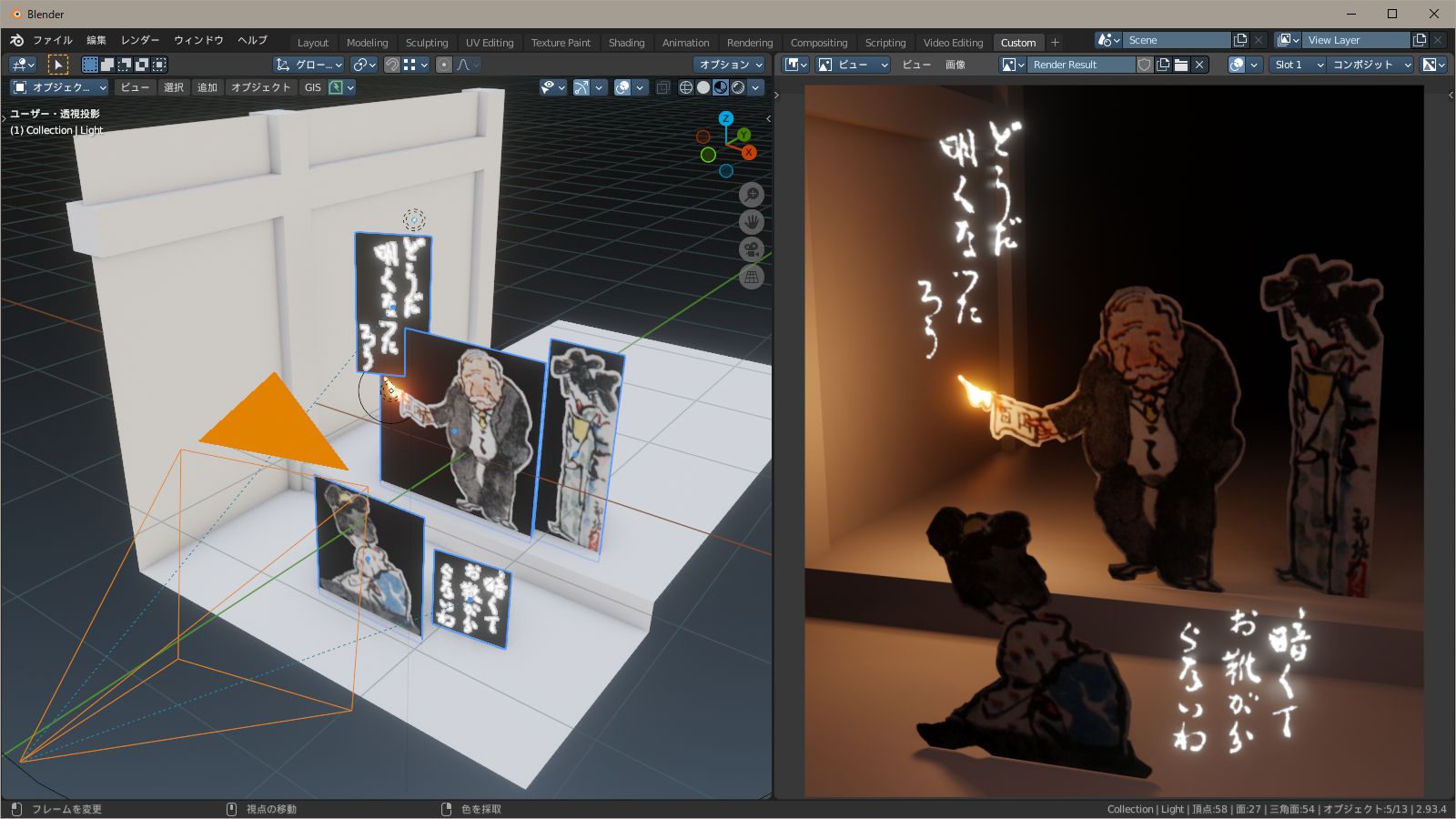
Task: Select material preview viewport shading
Action: 721,87
